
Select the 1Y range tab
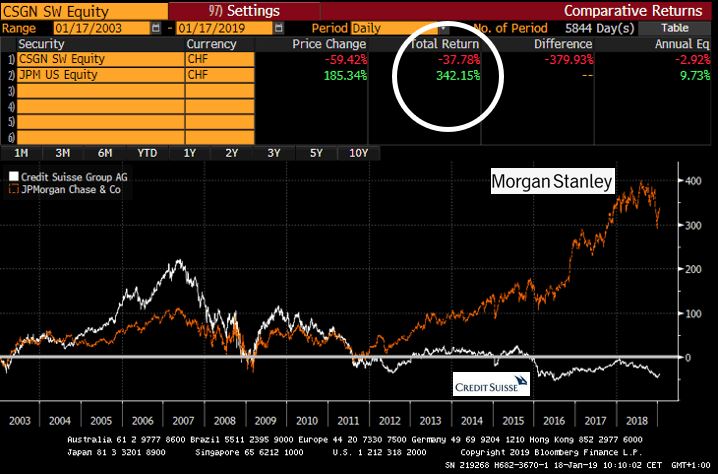click(190, 153)
